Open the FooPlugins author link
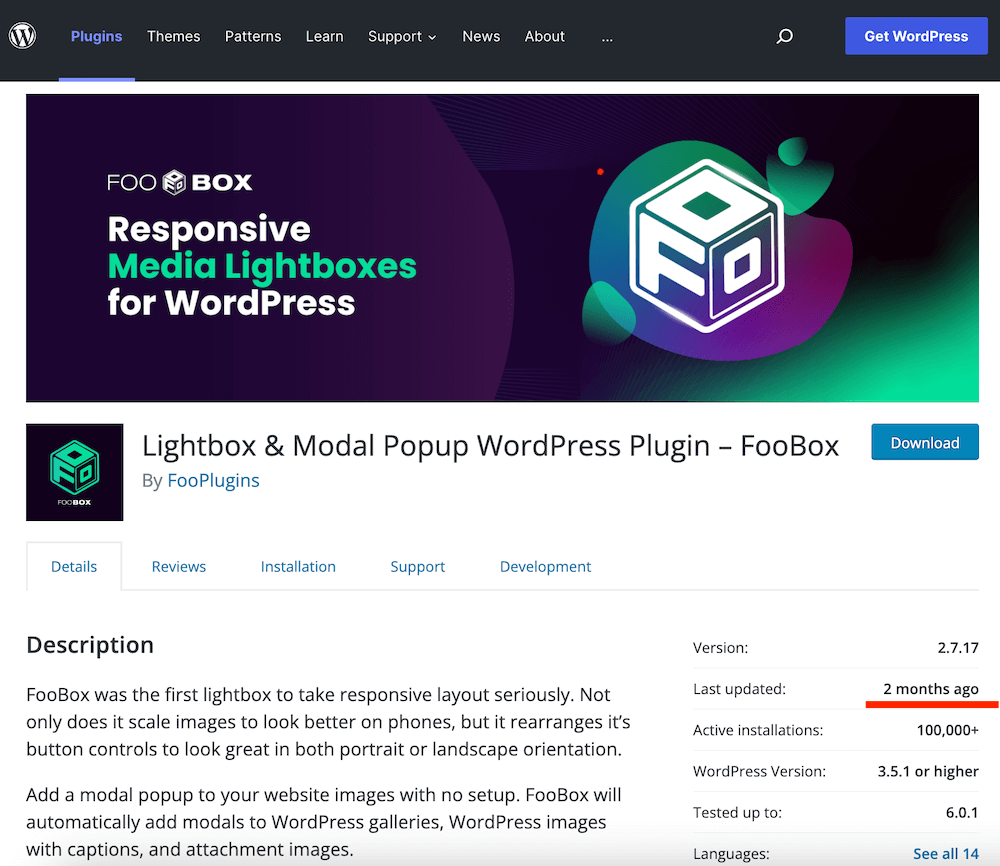1000x866 pixels. pos(213,480)
